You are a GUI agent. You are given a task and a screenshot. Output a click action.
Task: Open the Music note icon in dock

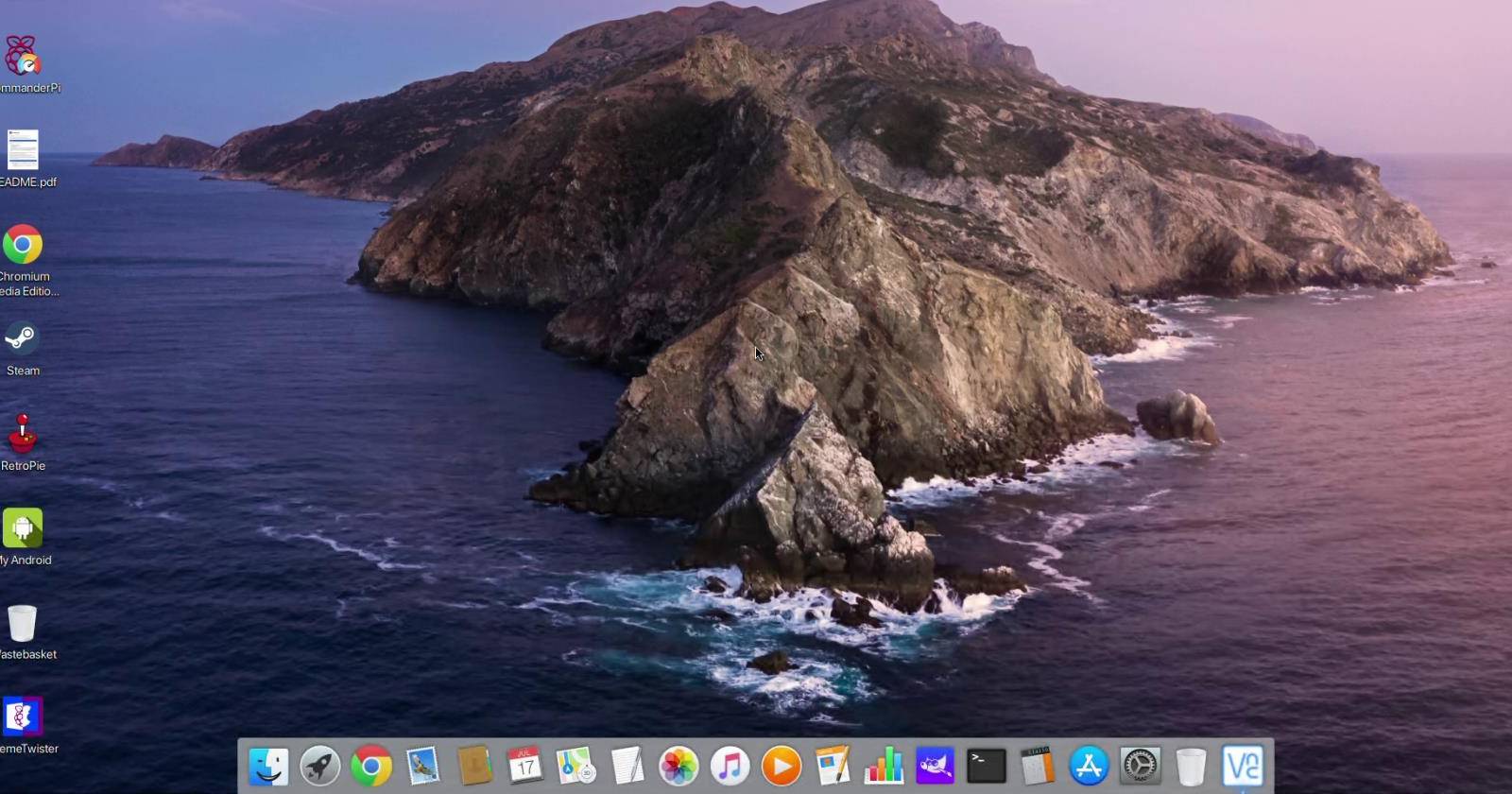[730, 766]
